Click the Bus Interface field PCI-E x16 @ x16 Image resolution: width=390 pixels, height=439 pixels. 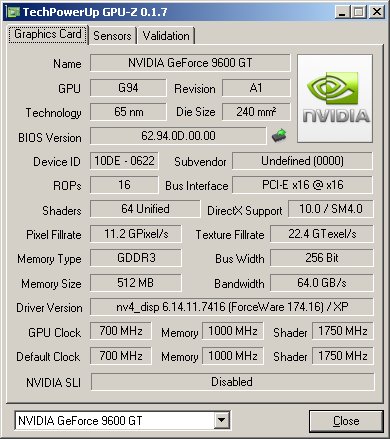(302, 185)
